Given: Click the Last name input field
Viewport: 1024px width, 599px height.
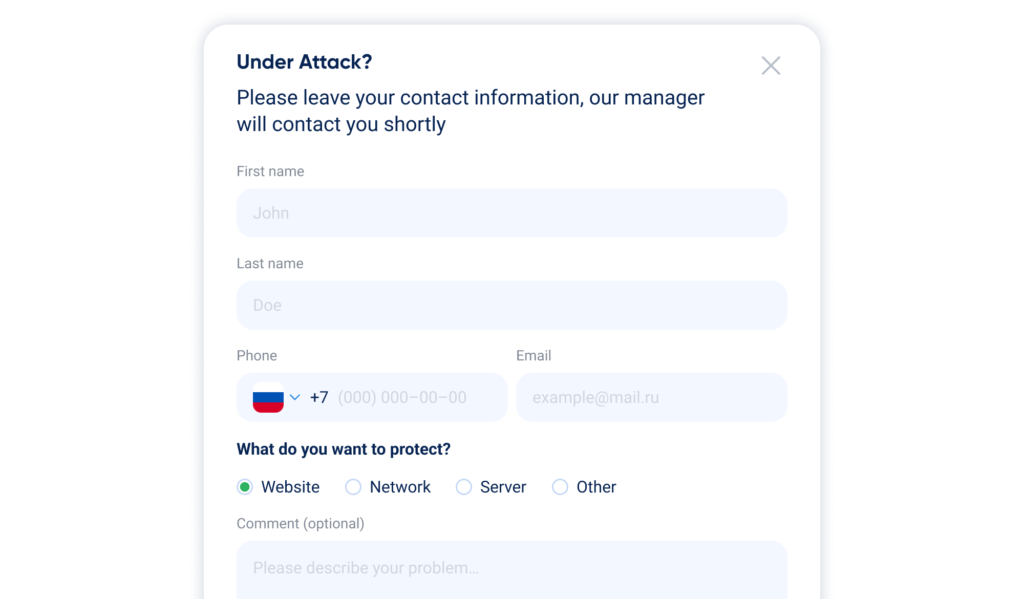Looking at the screenshot, I should (x=511, y=305).
